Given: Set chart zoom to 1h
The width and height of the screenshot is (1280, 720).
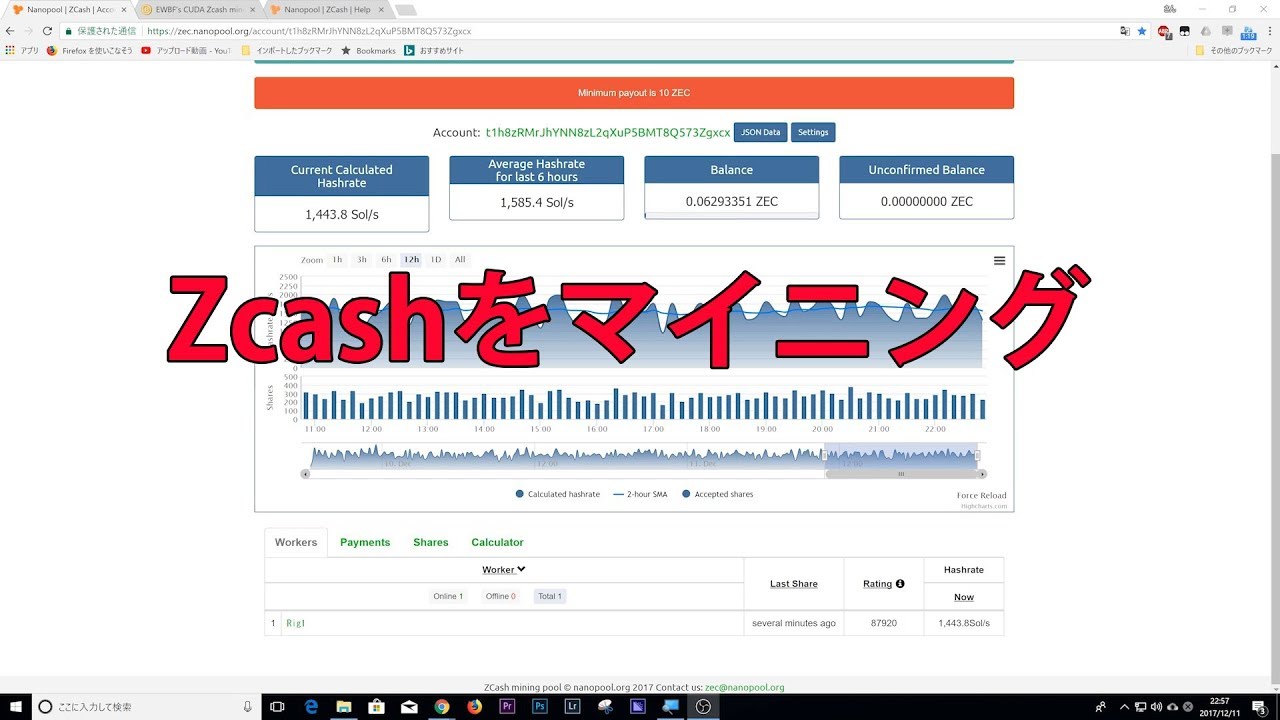Looking at the screenshot, I should pyautogui.click(x=337, y=260).
